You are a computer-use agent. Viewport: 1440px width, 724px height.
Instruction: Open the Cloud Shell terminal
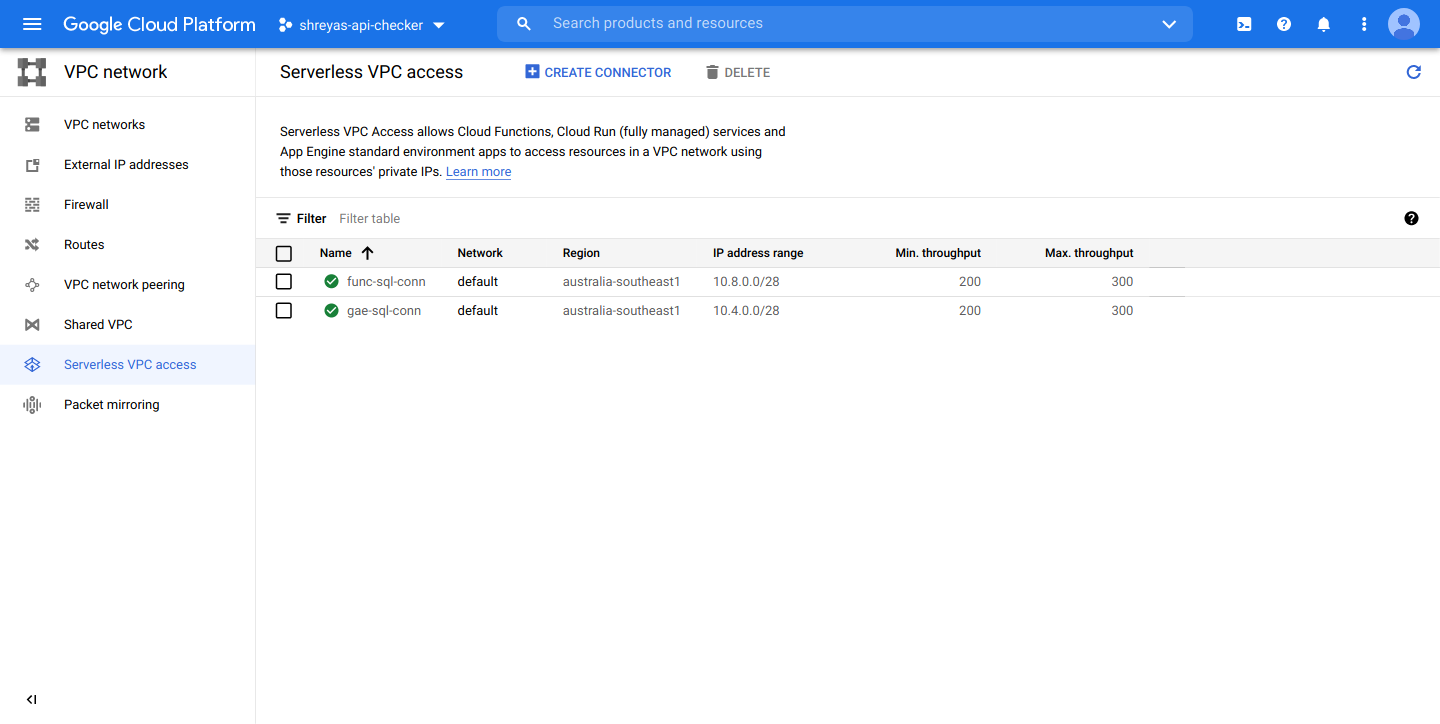[x=1243, y=23]
